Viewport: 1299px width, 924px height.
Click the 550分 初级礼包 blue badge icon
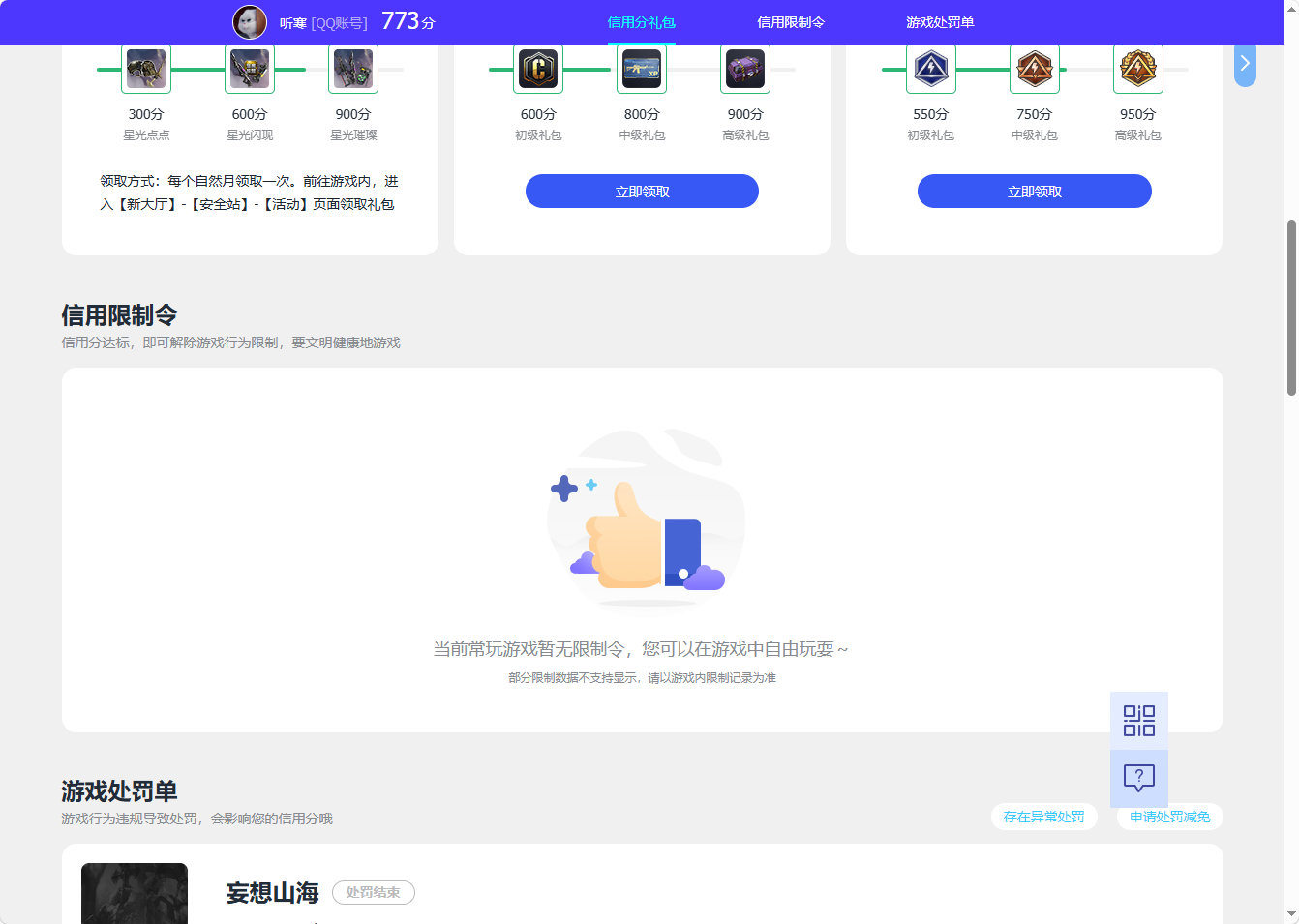click(x=931, y=69)
